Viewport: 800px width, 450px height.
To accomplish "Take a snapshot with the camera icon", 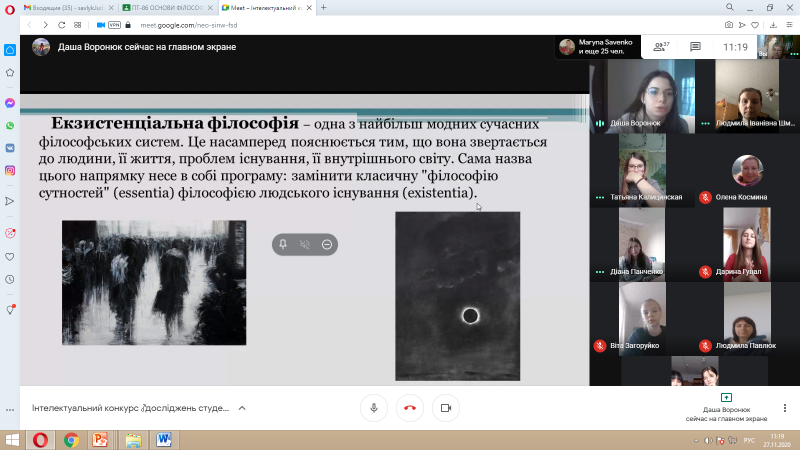I will click(x=729, y=25).
